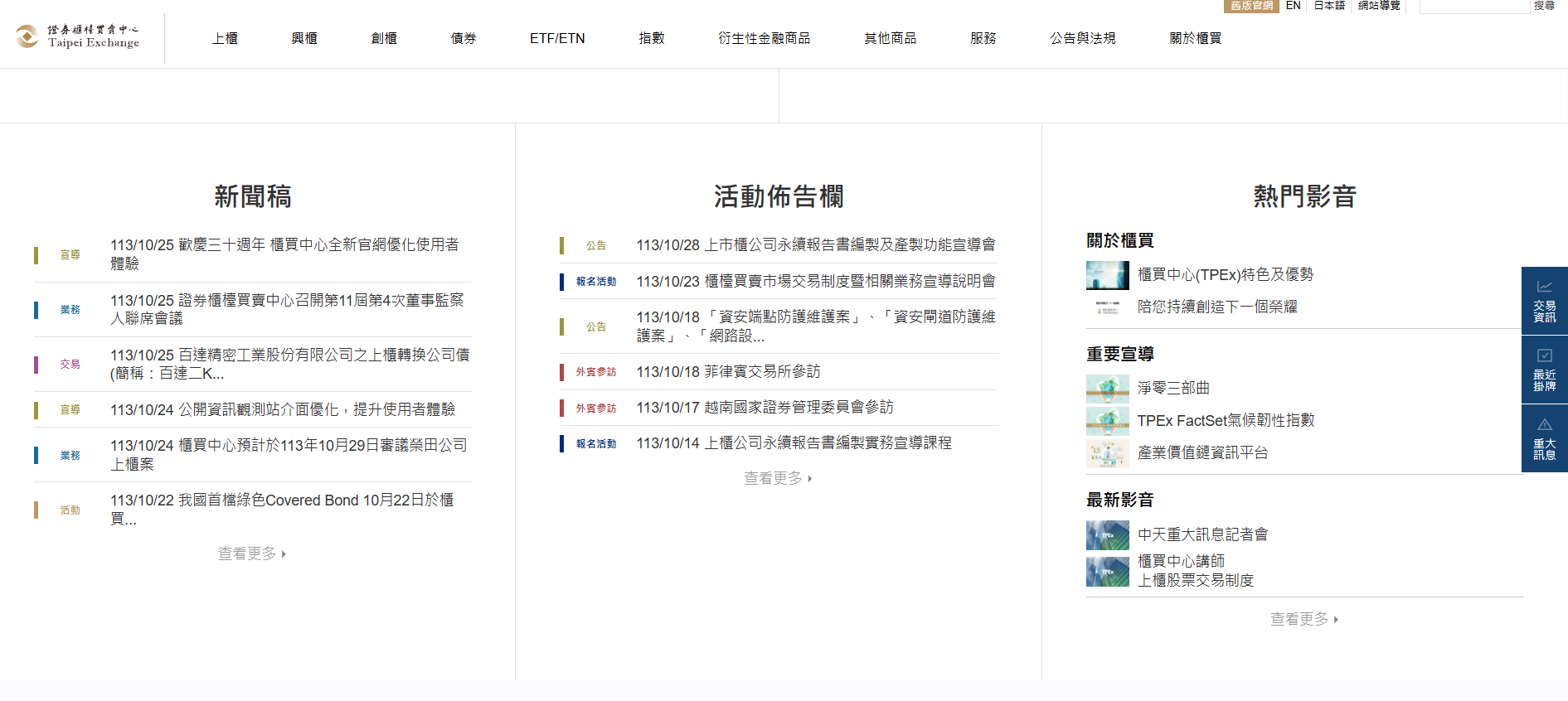
Task: Click 查看更多 under 新聞稿
Action: pos(252,554)
